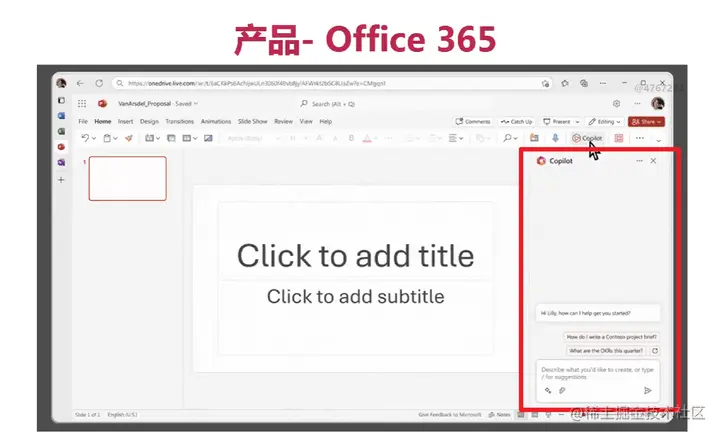Screen dimensions: 720x436
Task: Select the Format Painter brush icon
Action: click(x=129, y=138)
